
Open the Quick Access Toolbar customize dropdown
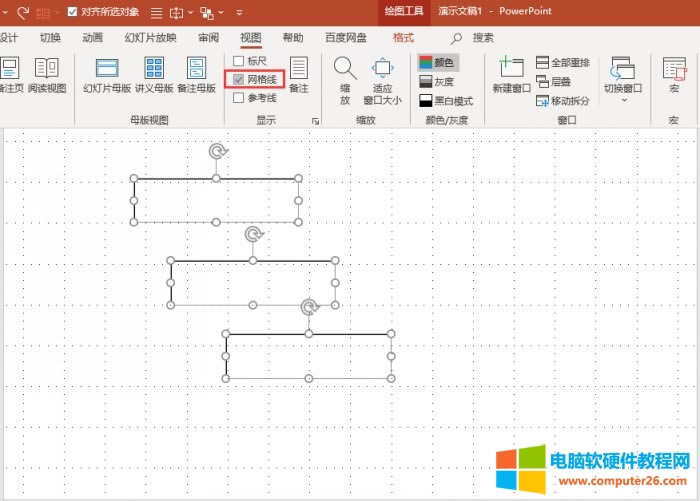[238, 13]
